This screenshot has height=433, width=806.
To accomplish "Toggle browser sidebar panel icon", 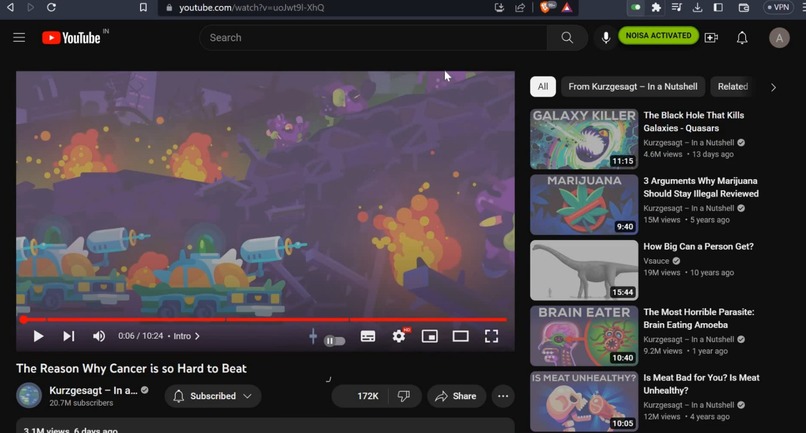I will [718, 7].
